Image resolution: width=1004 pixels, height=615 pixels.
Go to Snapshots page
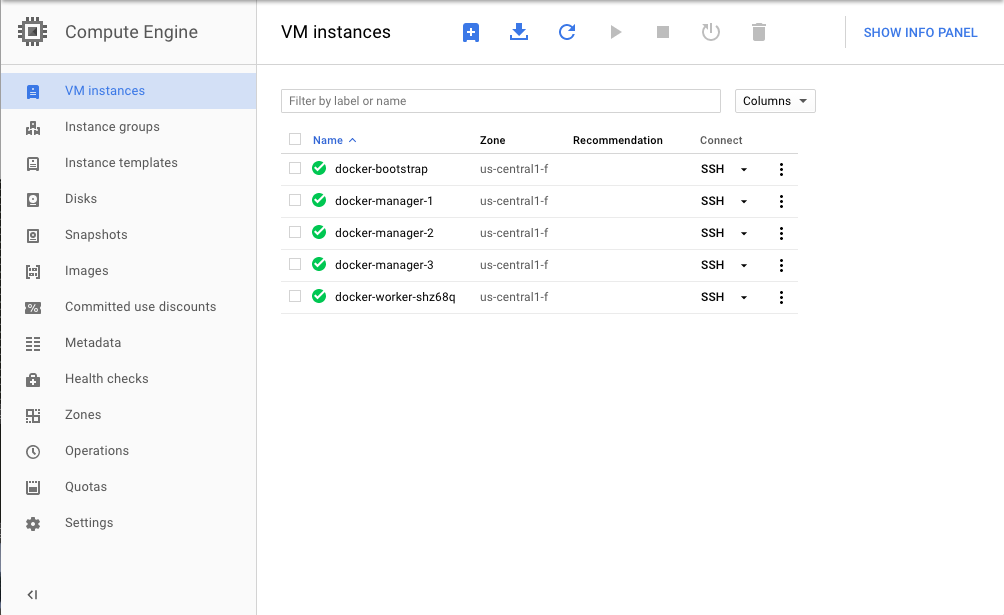tap(96, 234)
